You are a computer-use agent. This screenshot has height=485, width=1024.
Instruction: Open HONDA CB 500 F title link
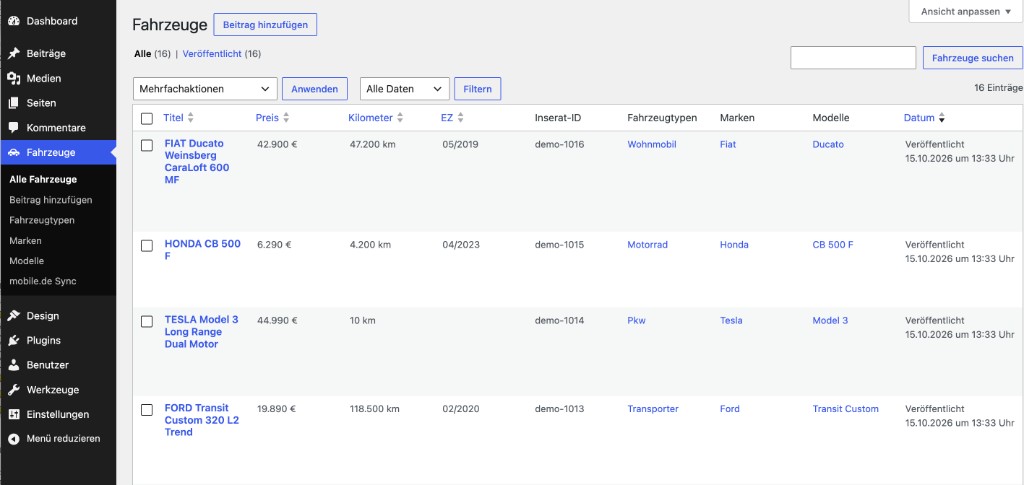(x=202, y=250)
